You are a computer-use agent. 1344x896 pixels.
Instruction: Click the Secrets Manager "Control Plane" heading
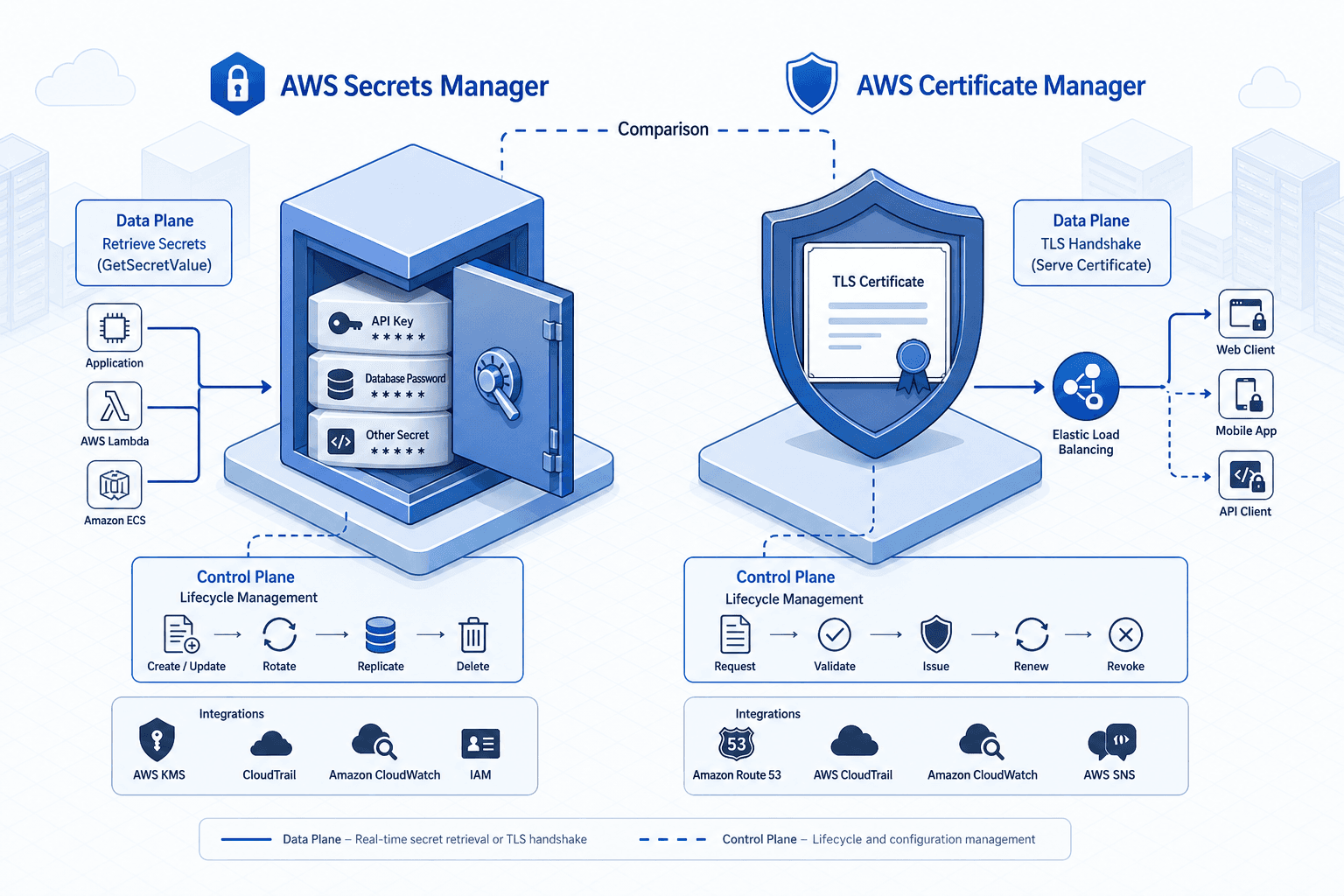tap(246, 577)
